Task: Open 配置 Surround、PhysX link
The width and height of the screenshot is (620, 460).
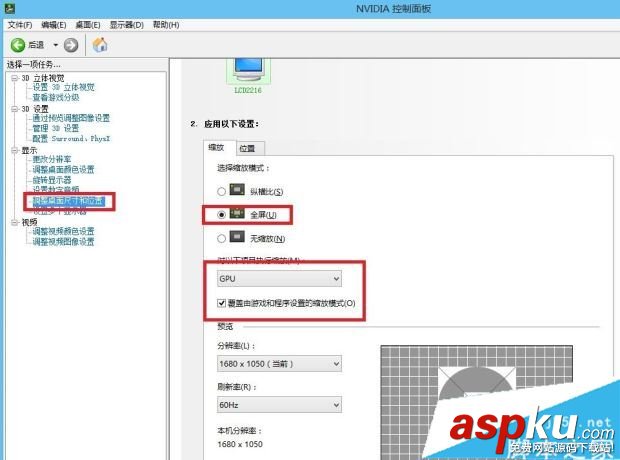Action: (x=71, y=139)
